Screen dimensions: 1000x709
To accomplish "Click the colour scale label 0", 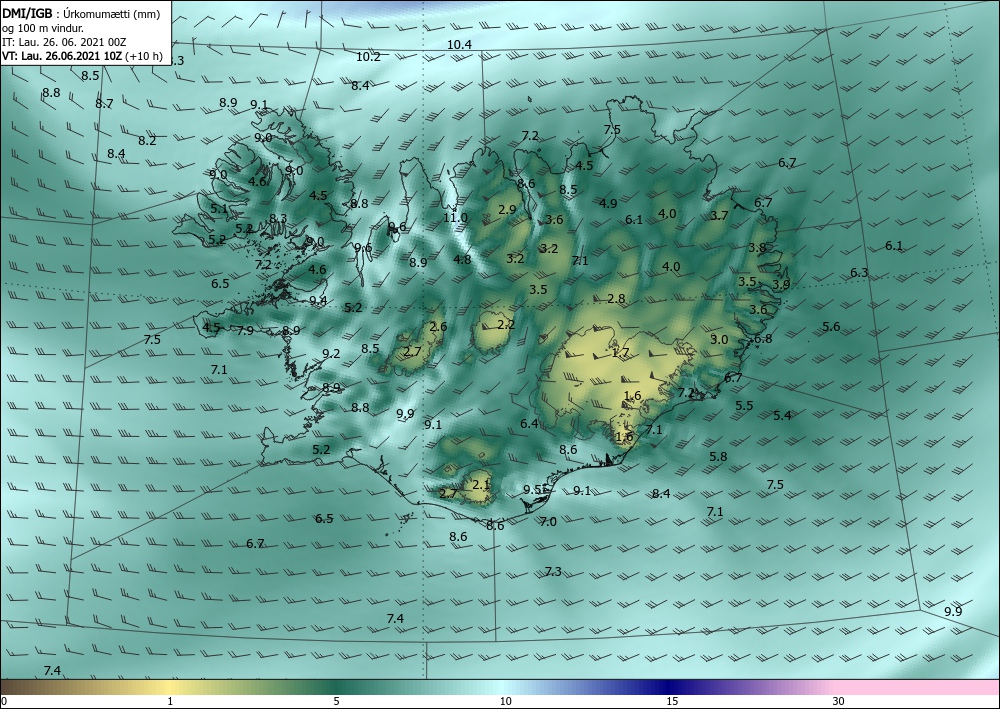I will 4,702.
